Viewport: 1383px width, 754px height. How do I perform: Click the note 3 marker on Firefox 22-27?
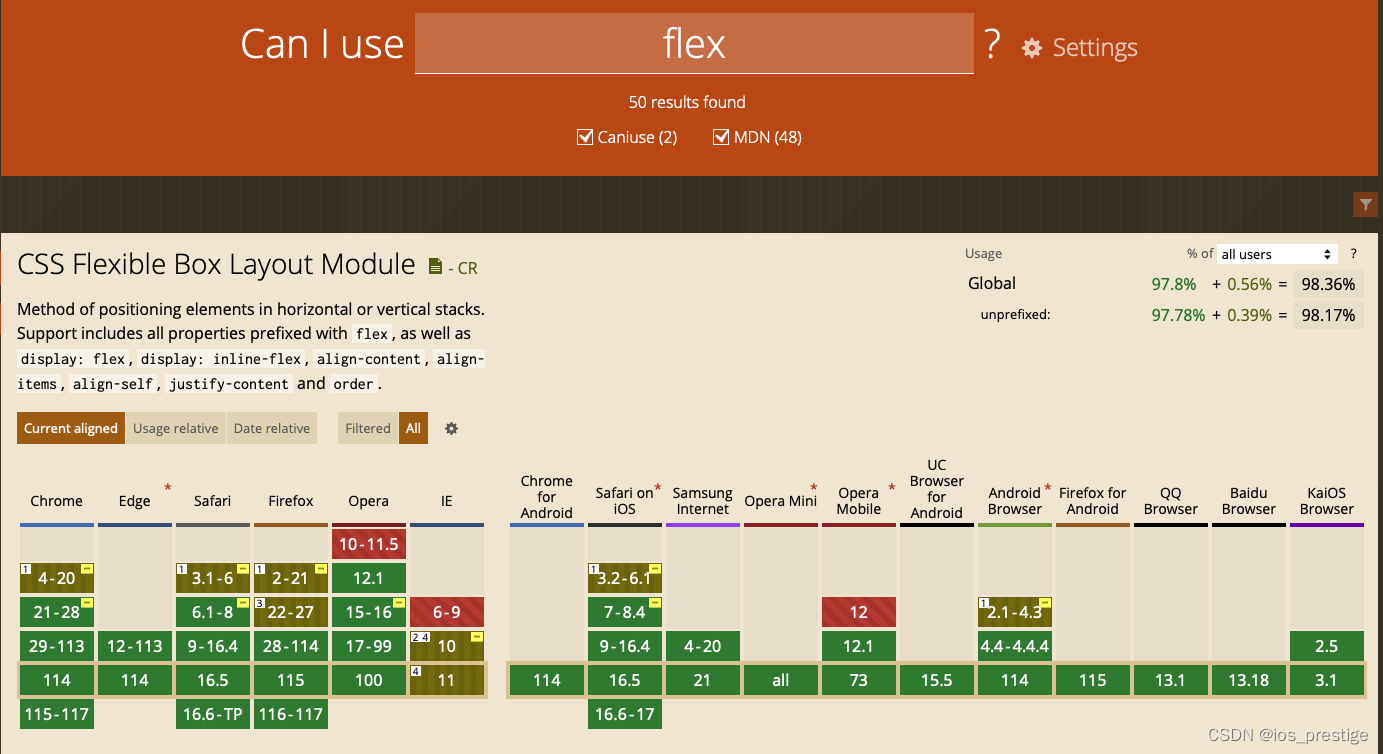[x=259, y=602]
